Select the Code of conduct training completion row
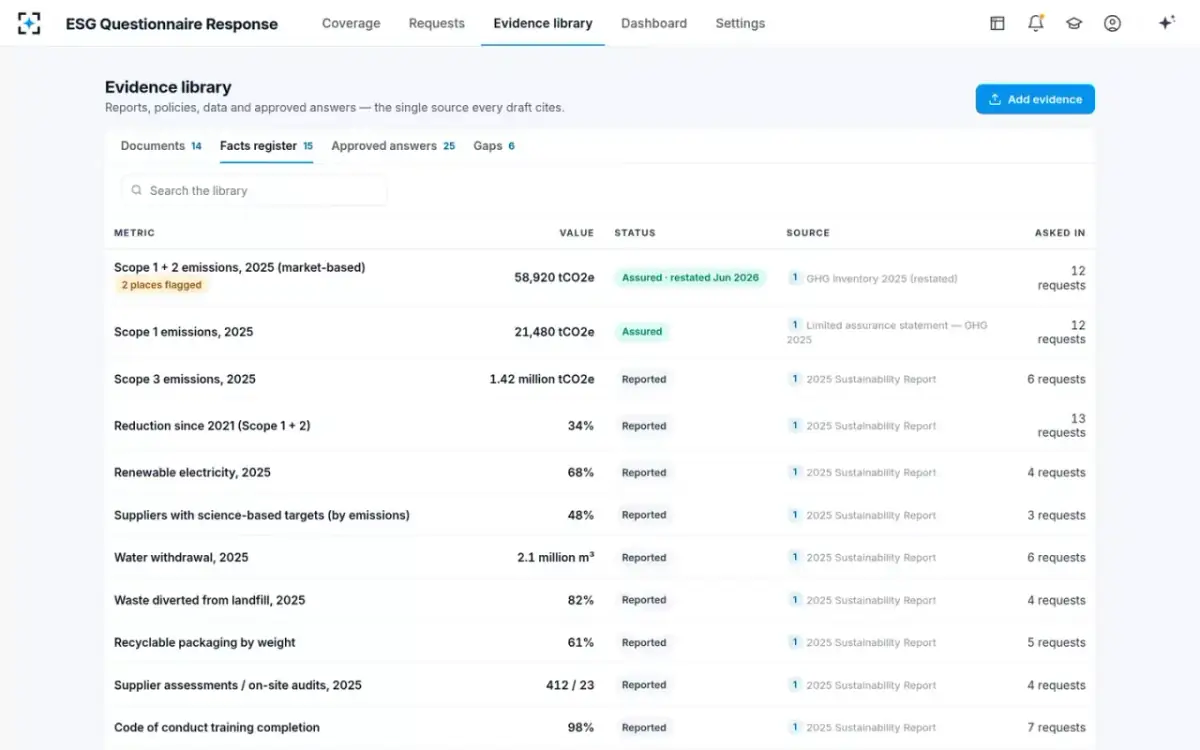Viewport: 1200px width, 750px height. click(x=600, y=727)
